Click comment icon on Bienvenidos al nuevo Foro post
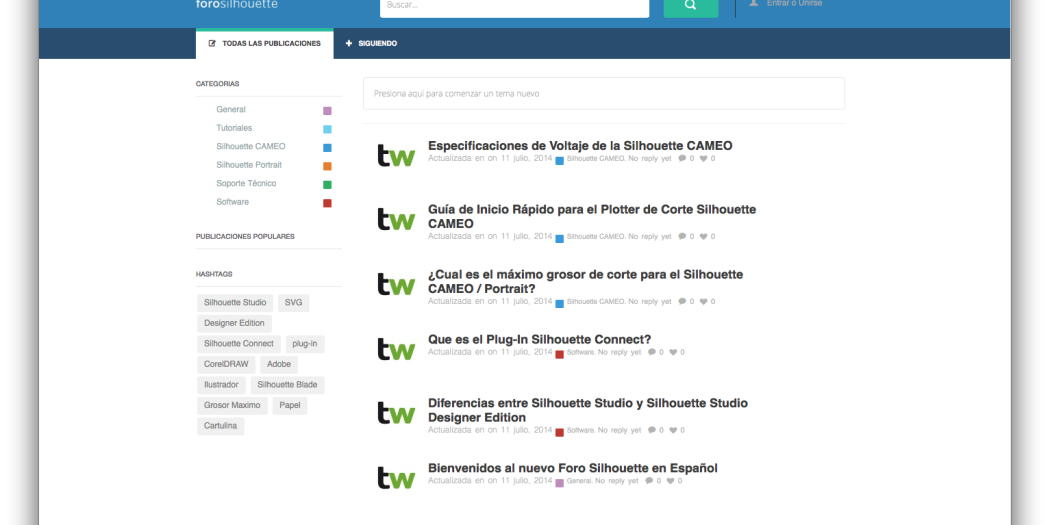This screenshot has width=1050, height=525. click(649, 481)
